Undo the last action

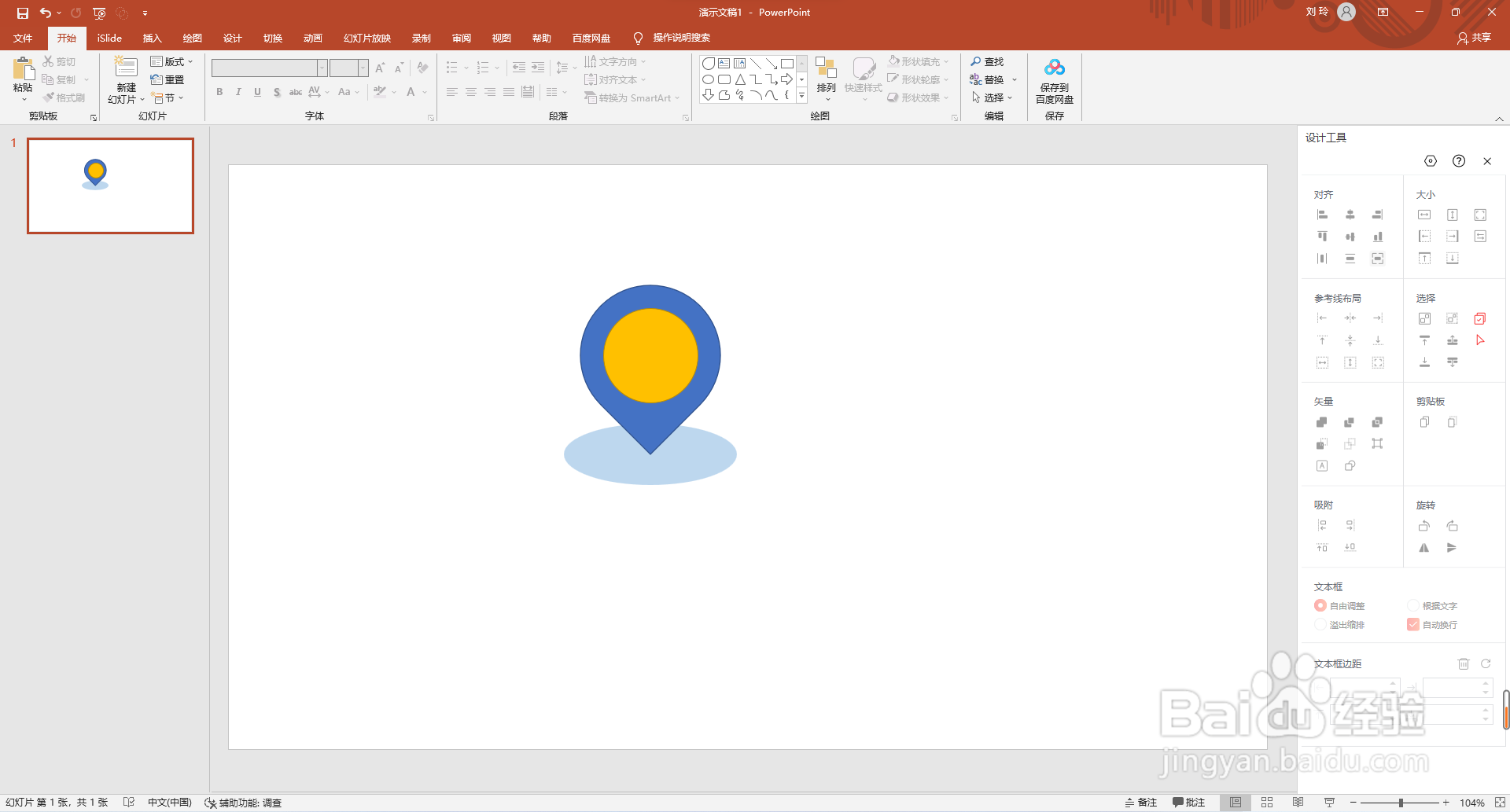point(46,13)
